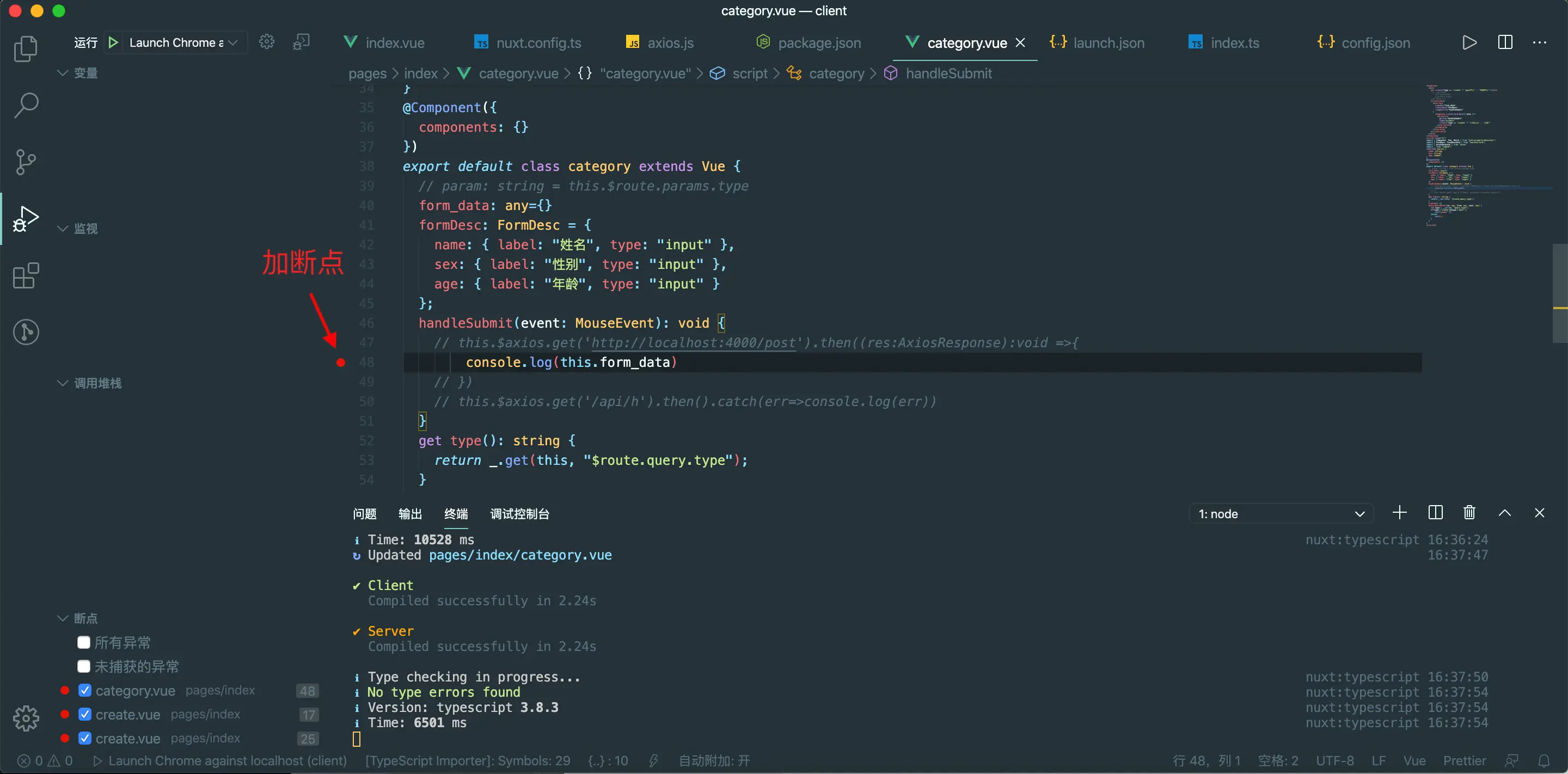Screen dimensions: 1568x774
Task: Enable the 未捕获的异常 checkbox
Action: [84, 666]
